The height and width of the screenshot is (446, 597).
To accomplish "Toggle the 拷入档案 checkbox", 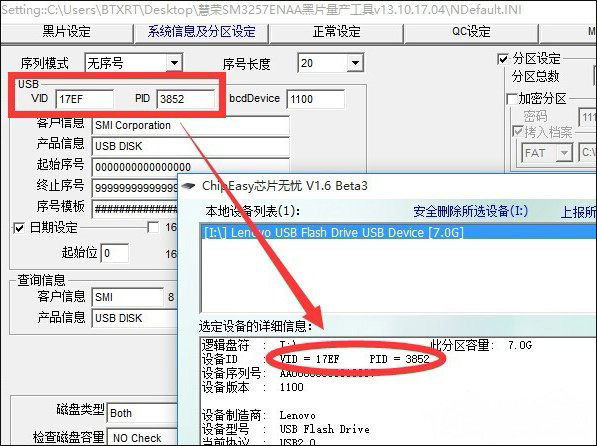I will 517,132.
